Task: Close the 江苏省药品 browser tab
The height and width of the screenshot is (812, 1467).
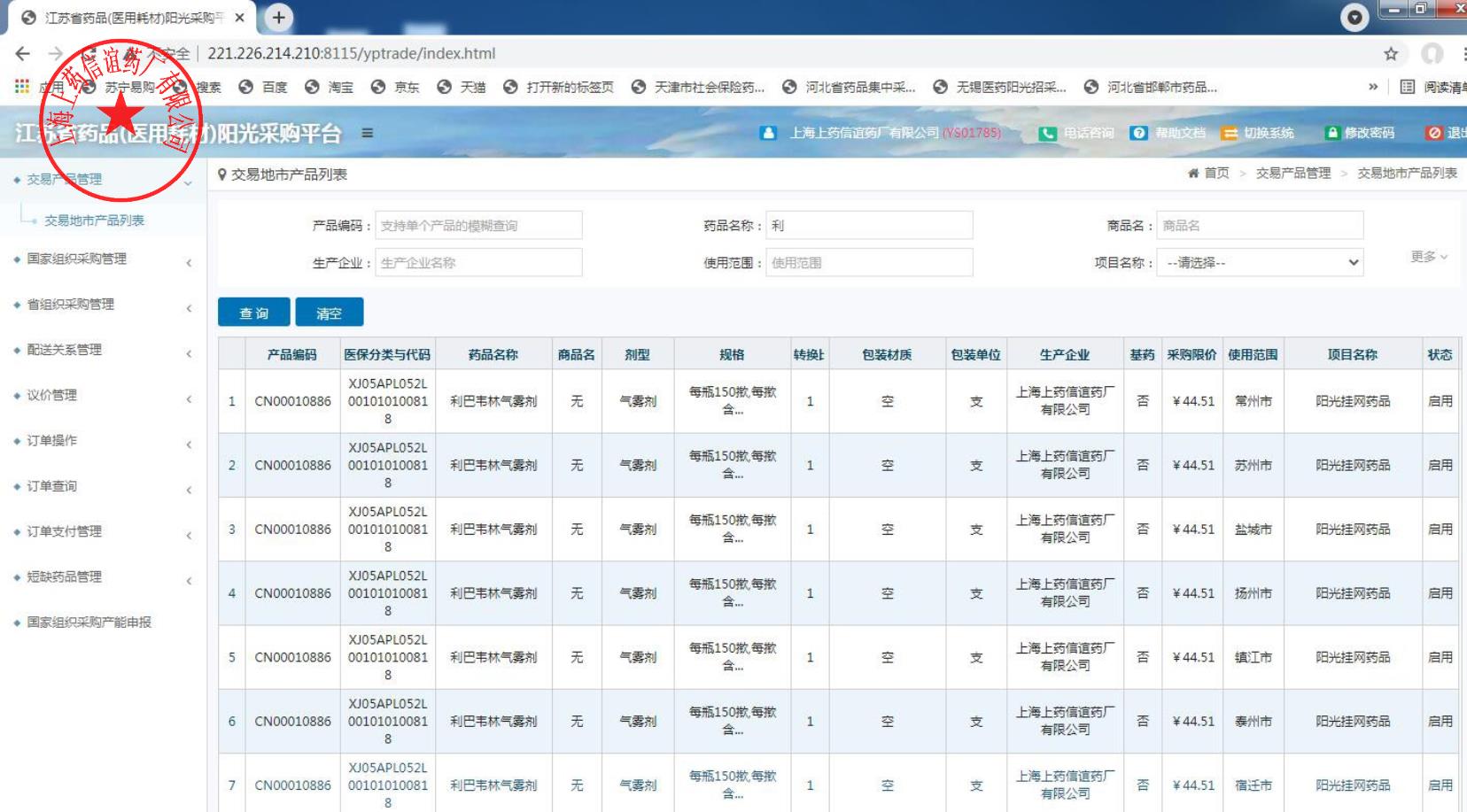Action: tap(239, 17)
